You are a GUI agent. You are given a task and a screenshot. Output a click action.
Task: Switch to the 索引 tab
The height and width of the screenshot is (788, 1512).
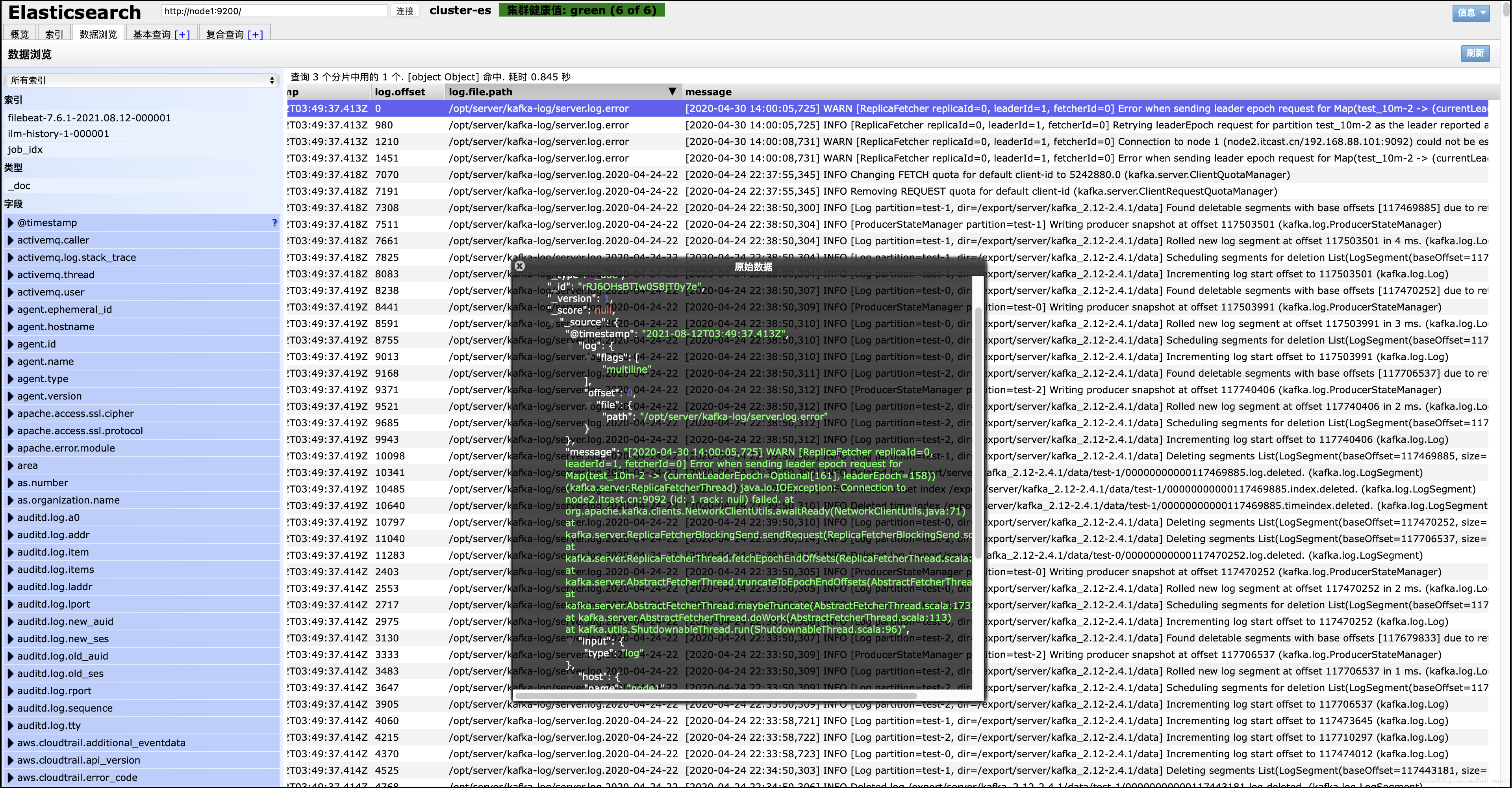(54, 34)
